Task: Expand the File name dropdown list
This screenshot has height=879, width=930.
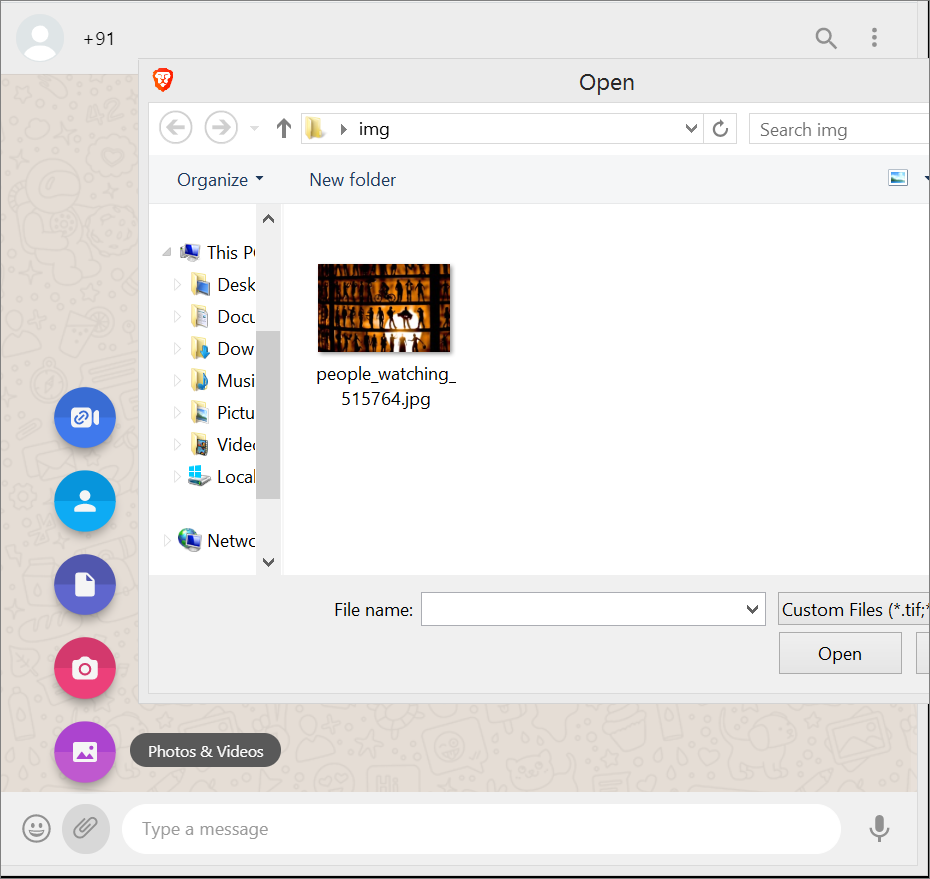Action: 753,609
